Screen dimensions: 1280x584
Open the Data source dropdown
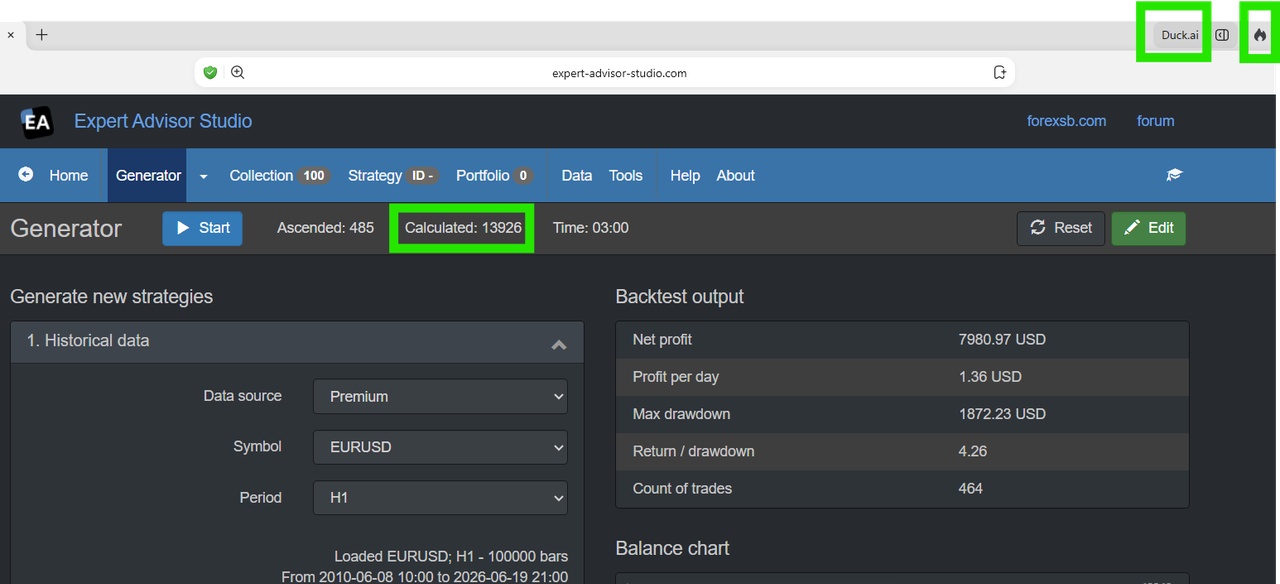[x=440, y=396]
